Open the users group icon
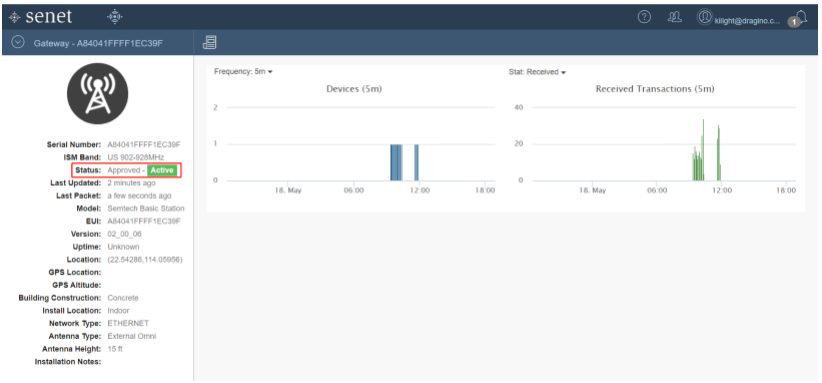Viewport: 822px width, 383px height. (x=674, y=17)
